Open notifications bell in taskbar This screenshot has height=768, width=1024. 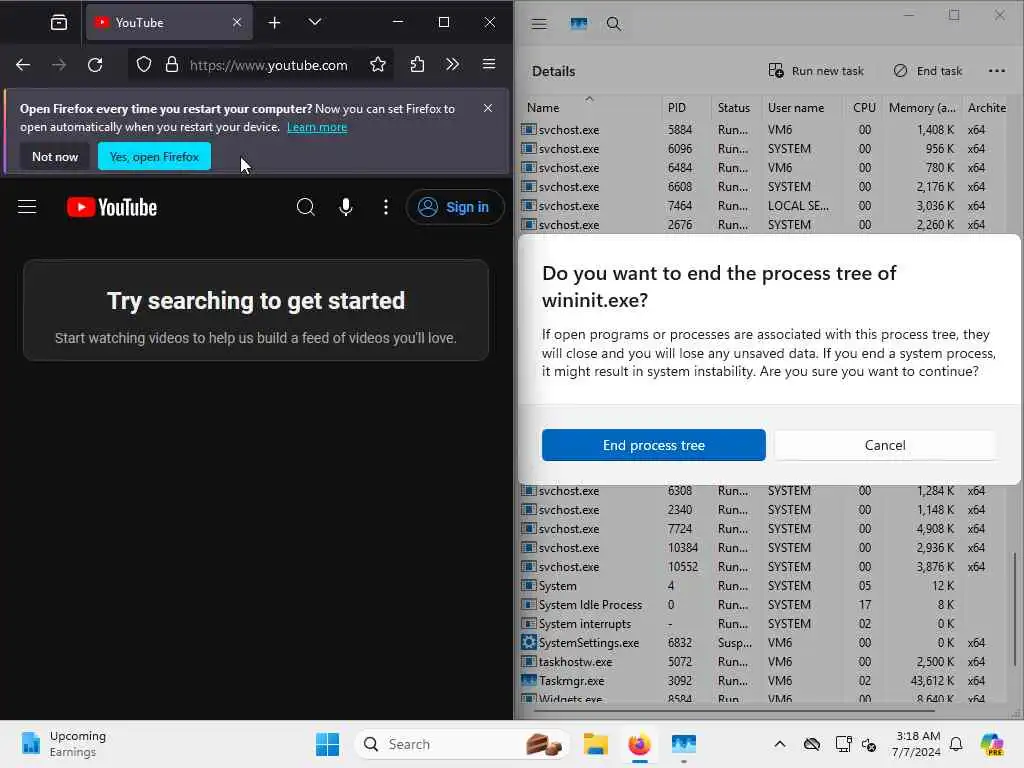956,744
